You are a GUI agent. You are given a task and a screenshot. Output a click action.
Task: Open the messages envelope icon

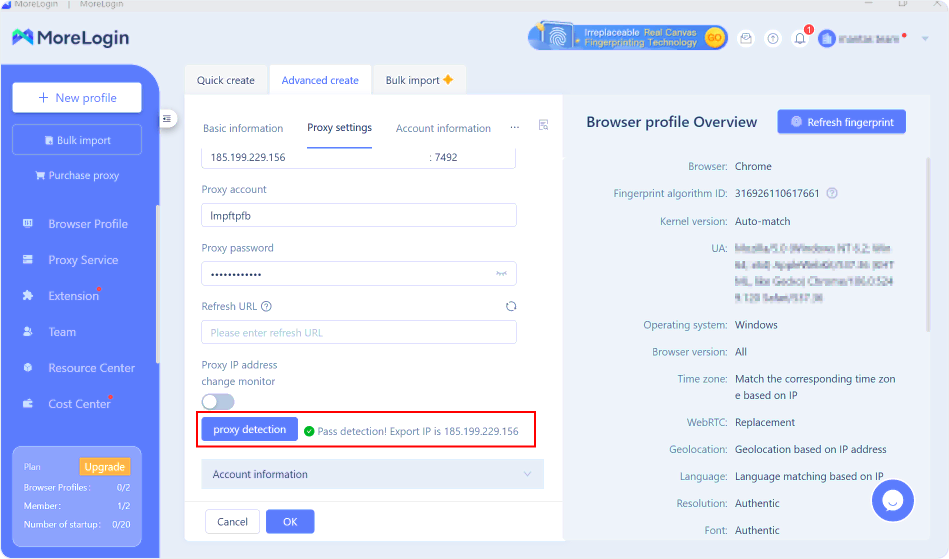point(746,39)
